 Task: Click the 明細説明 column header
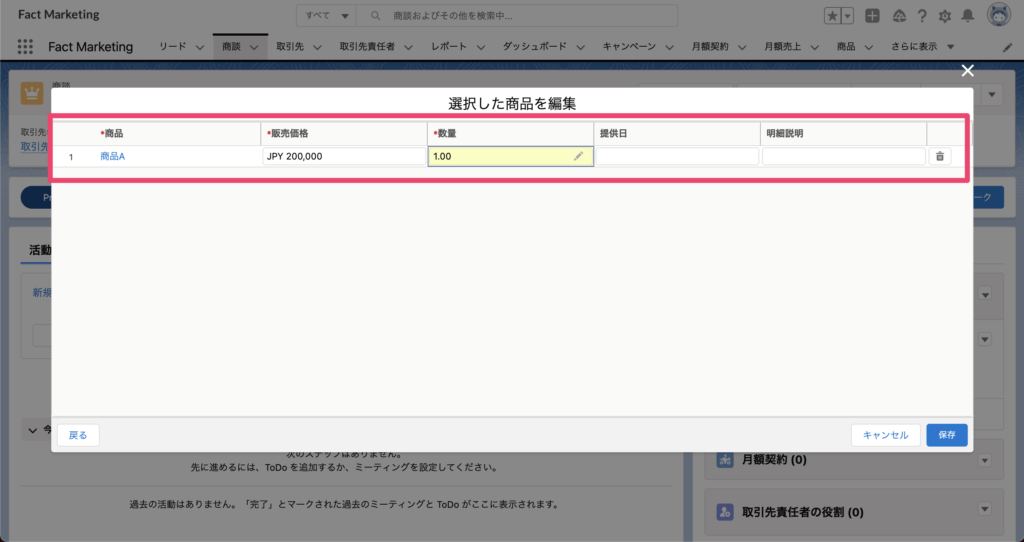(844, 133)
